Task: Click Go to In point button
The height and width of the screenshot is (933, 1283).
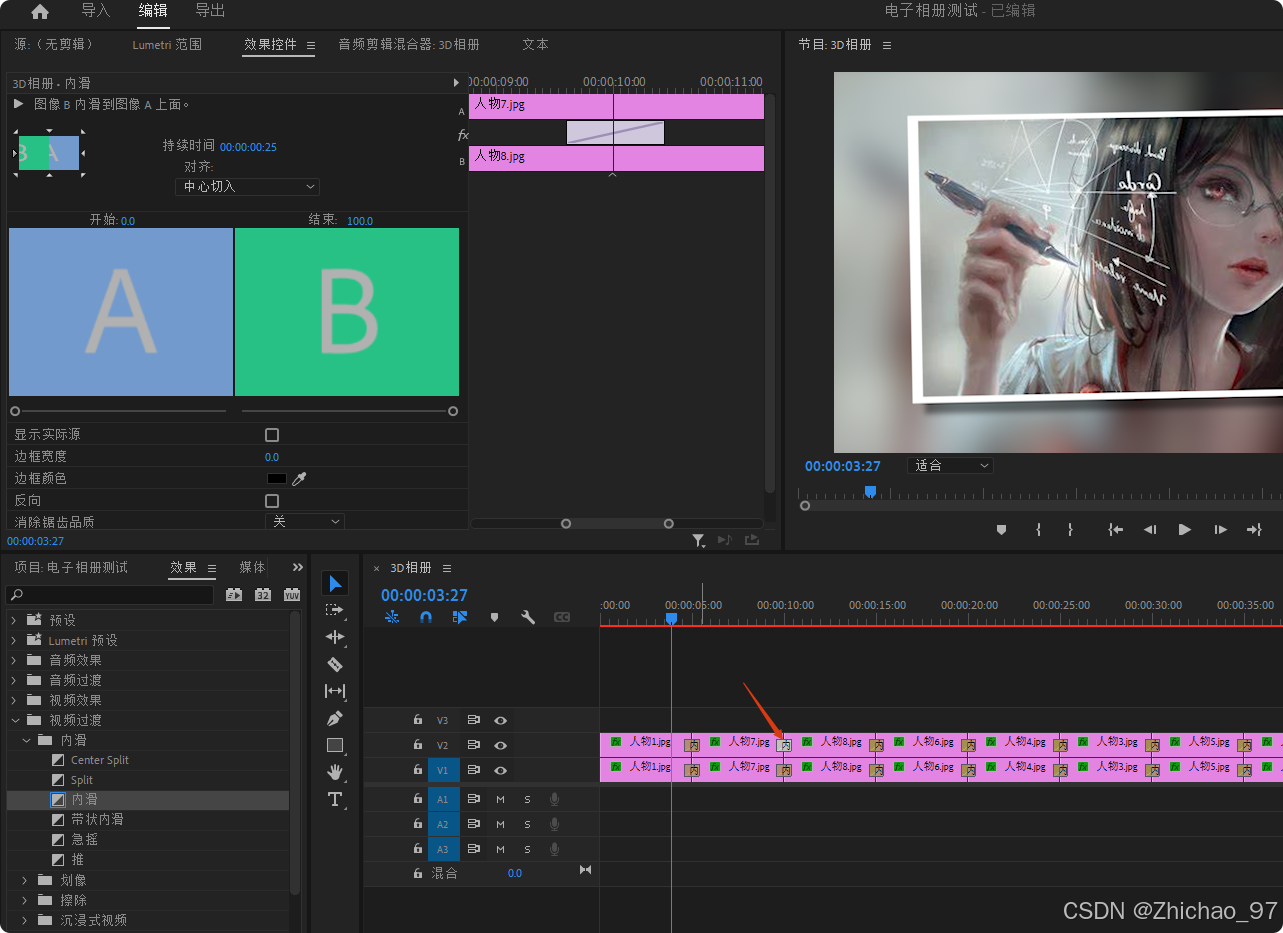Action: (x=1116, y=530)
